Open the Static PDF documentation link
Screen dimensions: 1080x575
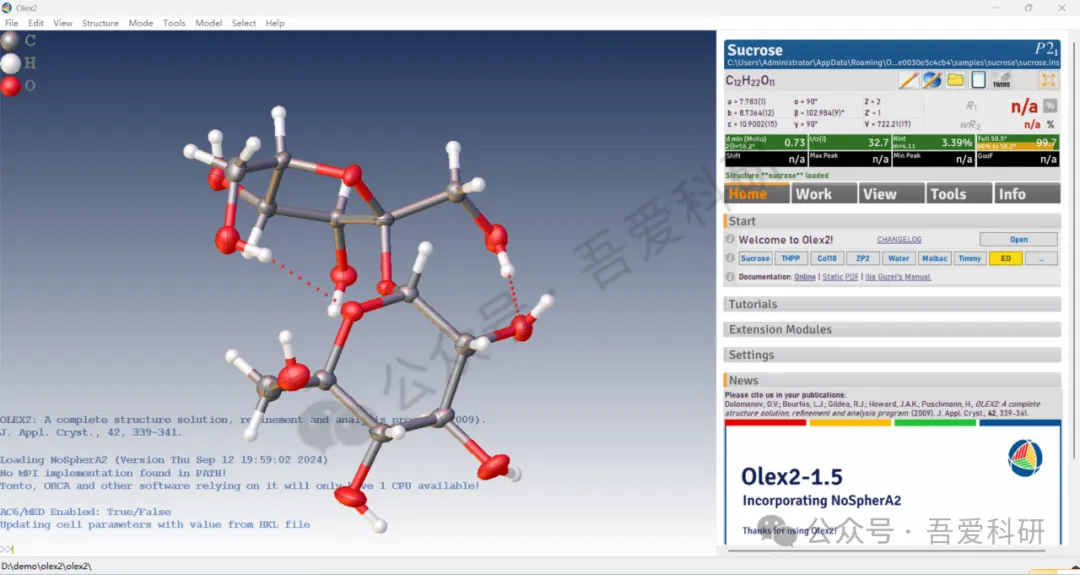[x=840, y=277]
